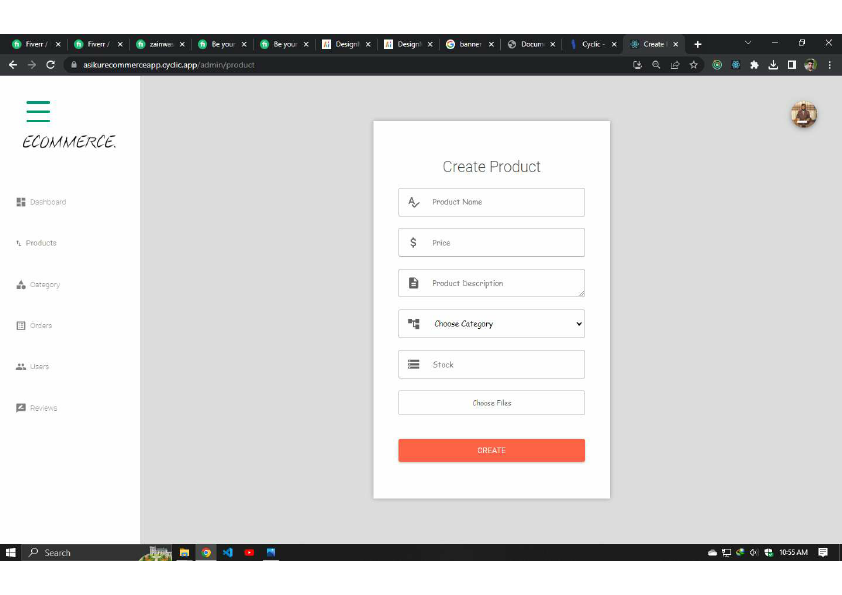
Task: Open Users in the sidebar
Action: pos(33,366)
